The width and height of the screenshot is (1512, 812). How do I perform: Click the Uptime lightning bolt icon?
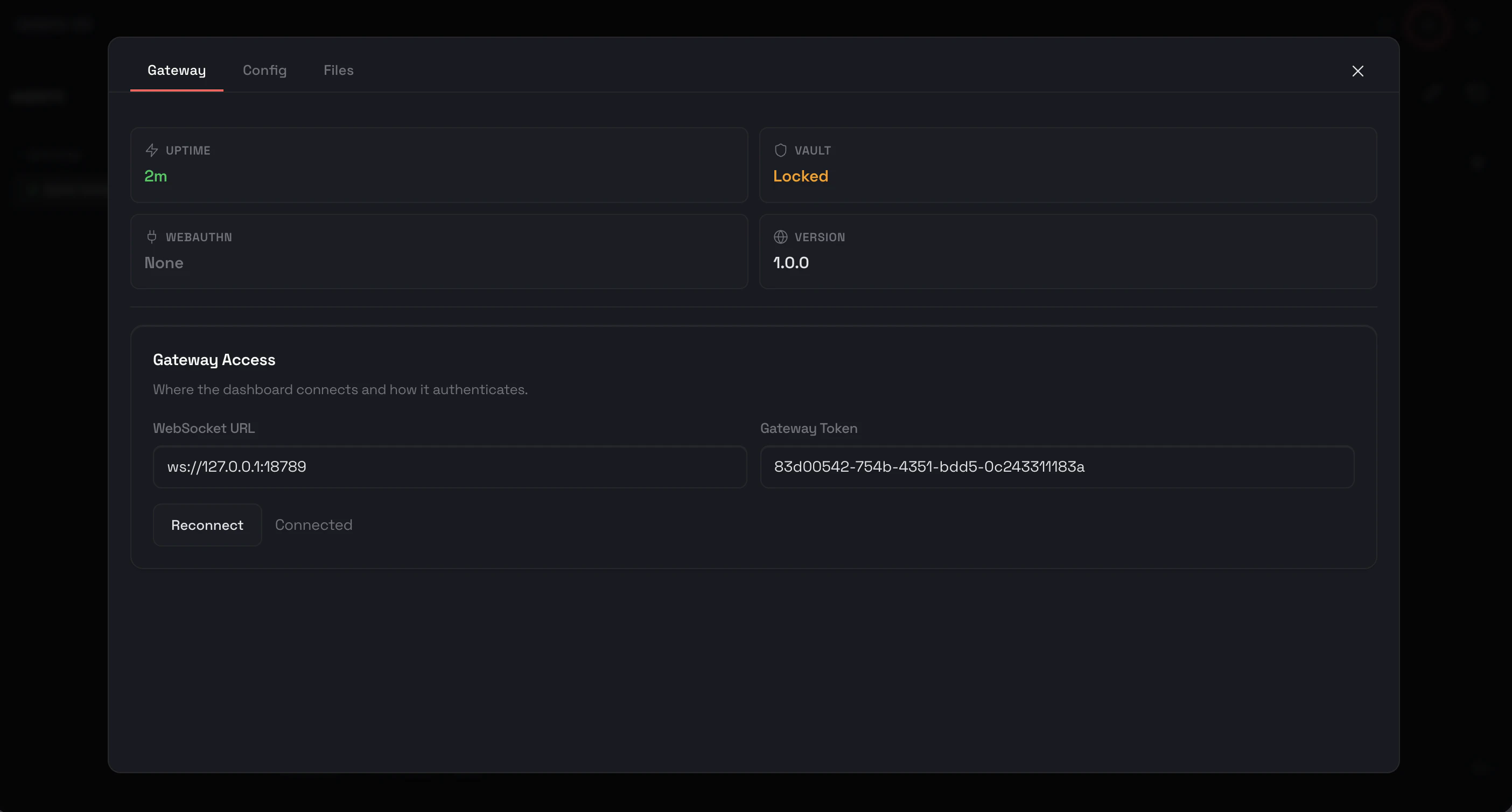151,150
